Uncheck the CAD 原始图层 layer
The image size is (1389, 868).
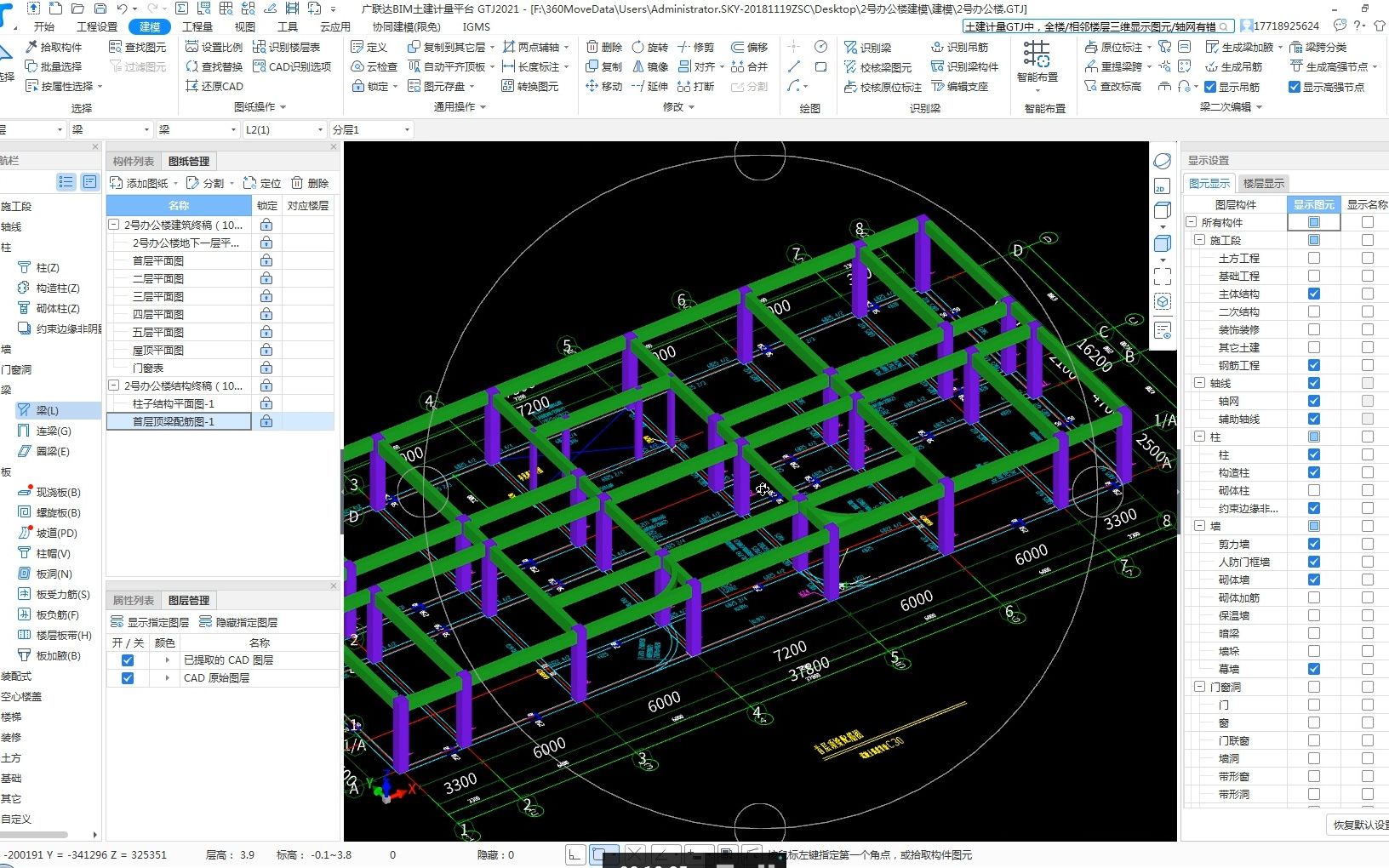[128, 677]
